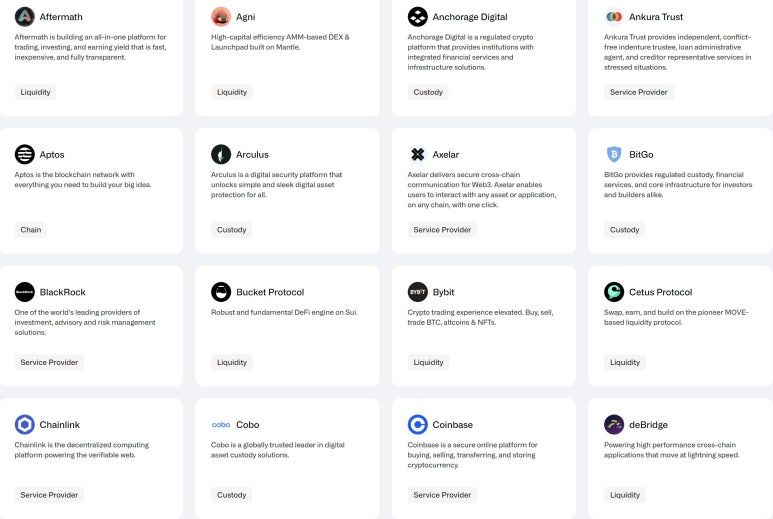Select the Bybit logo icon

pyautogui.click(x=418, y=292)
